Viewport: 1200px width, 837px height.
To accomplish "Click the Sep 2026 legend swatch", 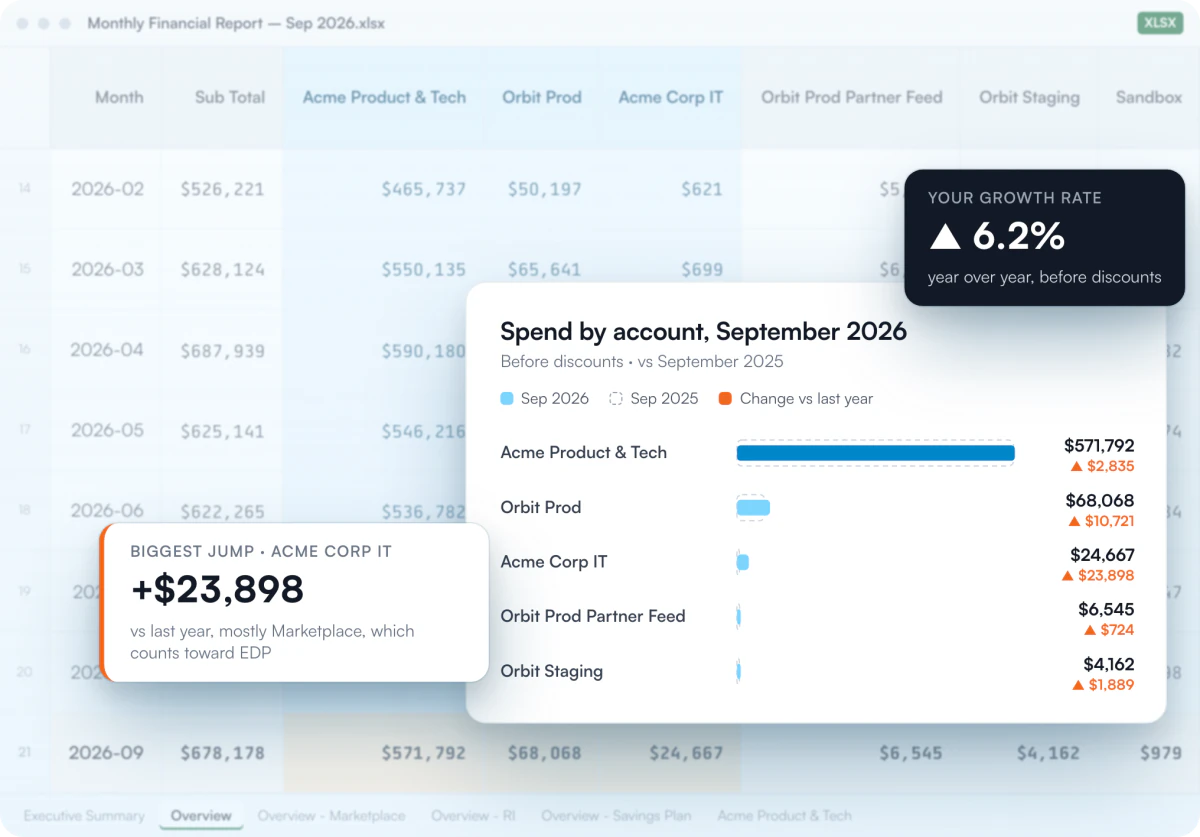I will (507, 398).
